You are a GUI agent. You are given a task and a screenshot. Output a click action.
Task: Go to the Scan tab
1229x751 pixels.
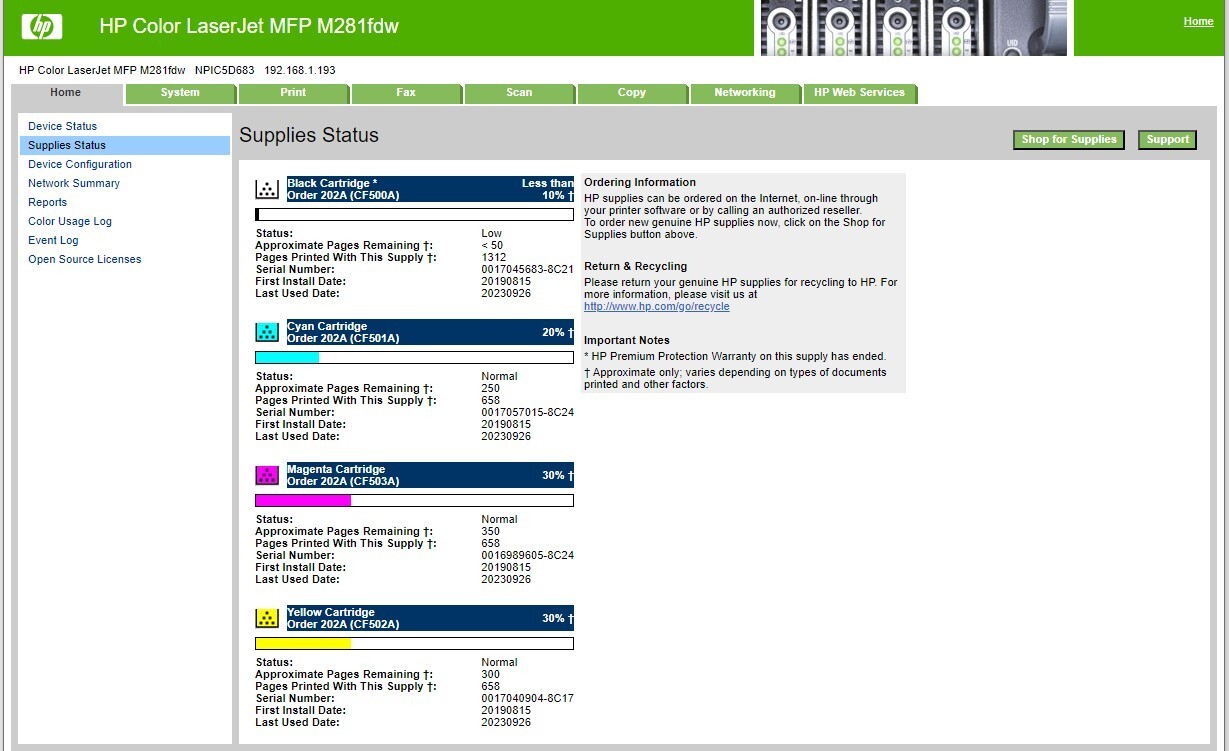(x=519, y=93)
